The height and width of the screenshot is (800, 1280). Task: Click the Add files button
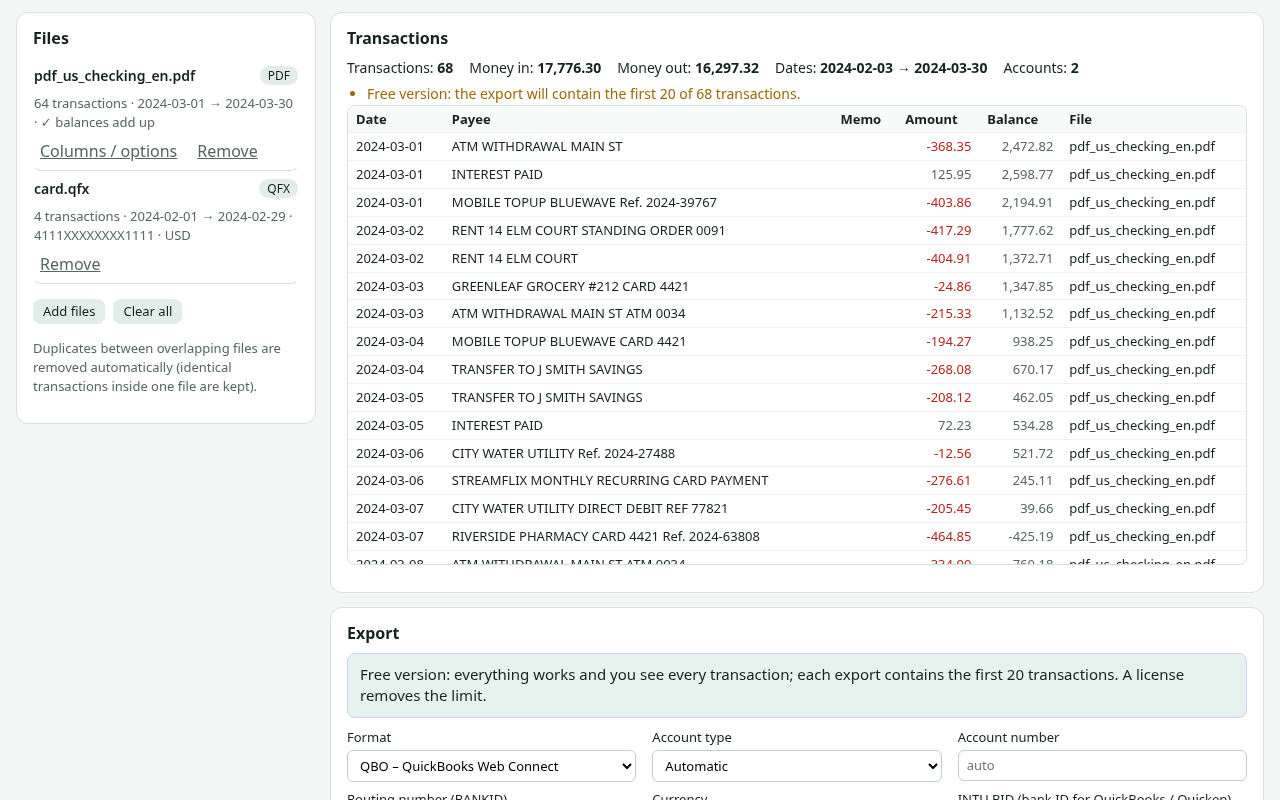point(69,311)
